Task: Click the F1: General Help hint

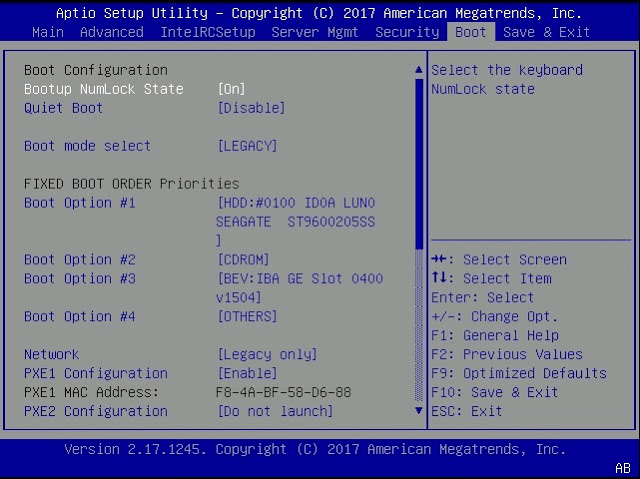Action: 495,335
